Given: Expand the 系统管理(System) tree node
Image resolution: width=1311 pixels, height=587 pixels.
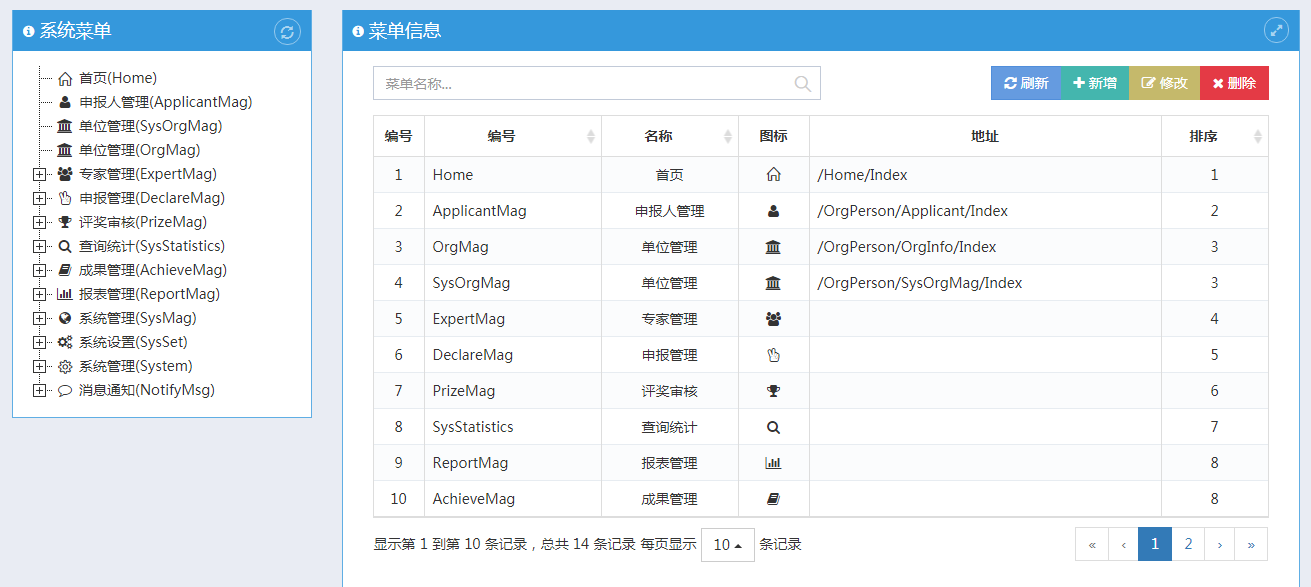Looking at the screenshot, I should coord(39,366).
